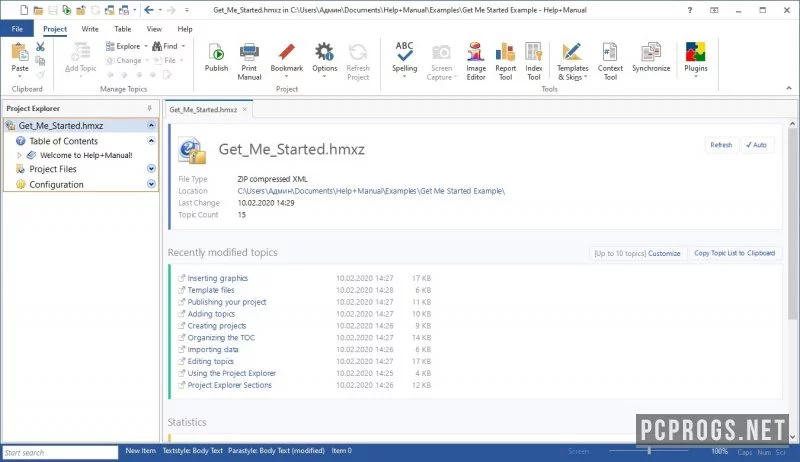The width and height of the screenshot is (800, 462).
Task: Run the Spelling check
Action: coord(405,52)
